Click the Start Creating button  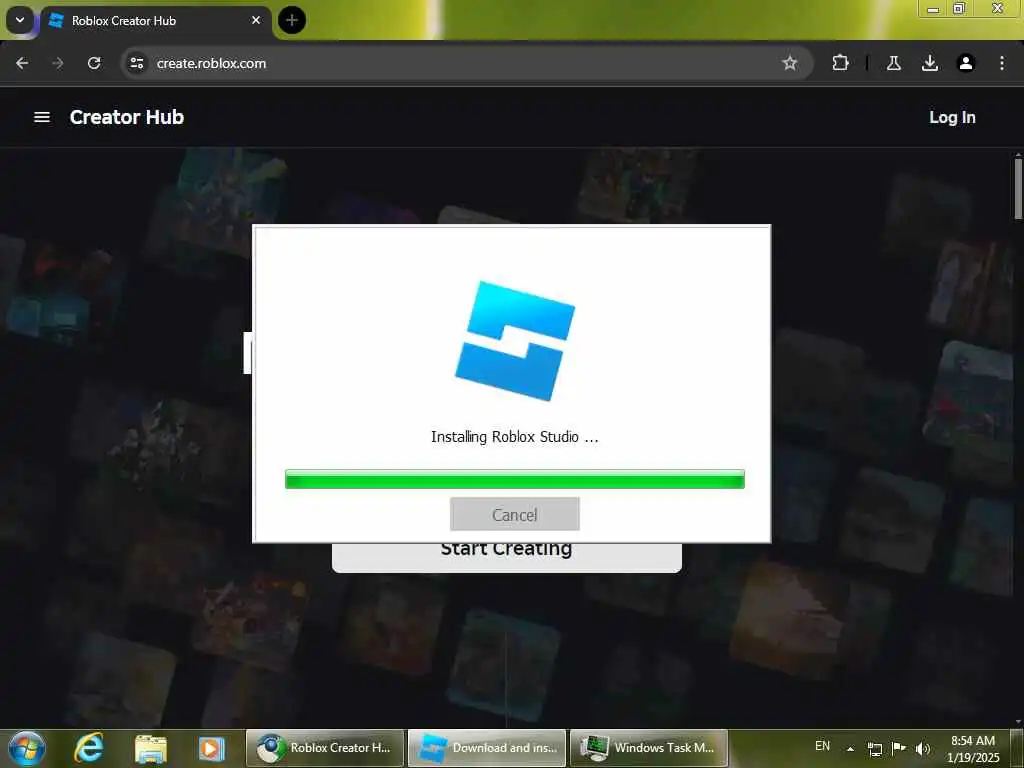(x=507, y=557)
